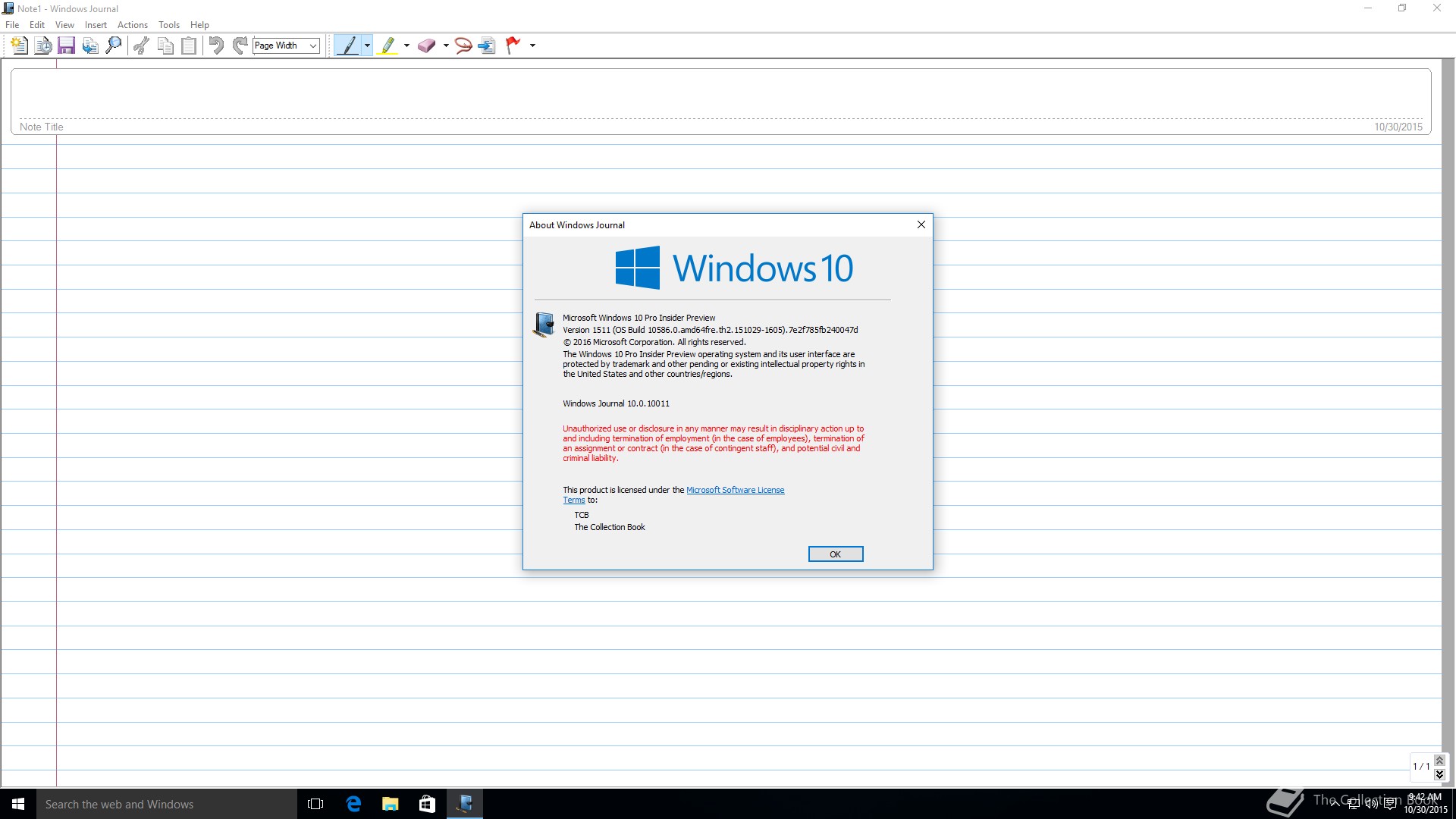Open the Actions menu
Image resolution: width=1456 pixels, height=819 pixels.
pos(133,25)
